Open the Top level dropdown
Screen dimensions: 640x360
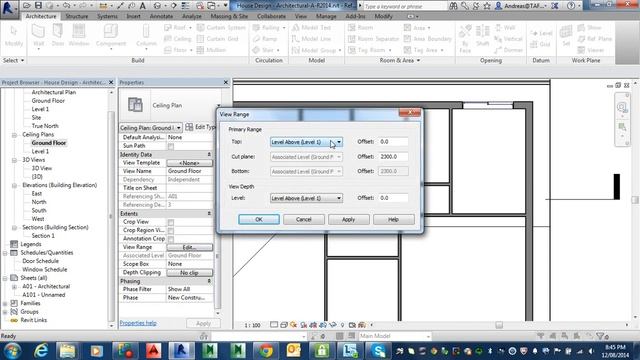tap(306, 142)
